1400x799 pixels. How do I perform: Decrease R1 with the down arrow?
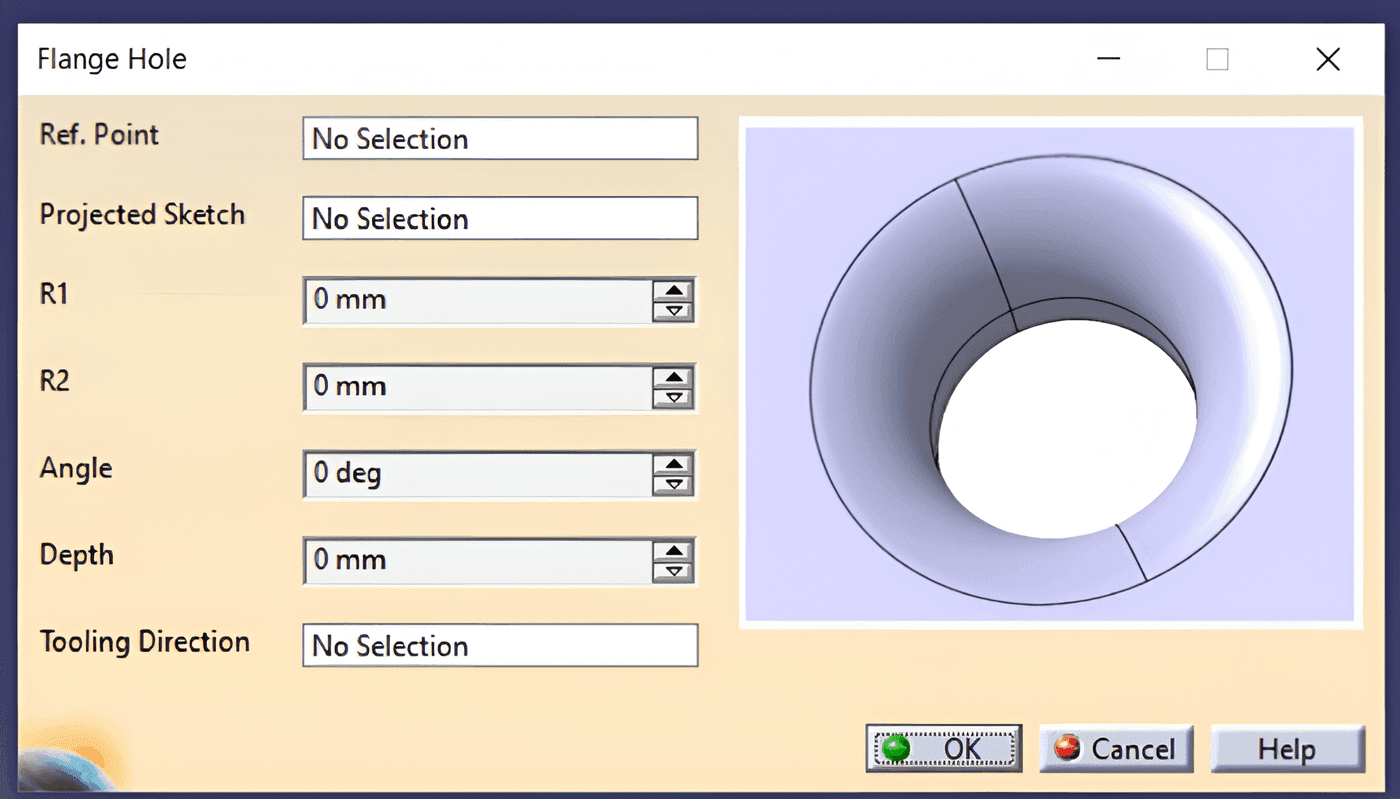674,311
